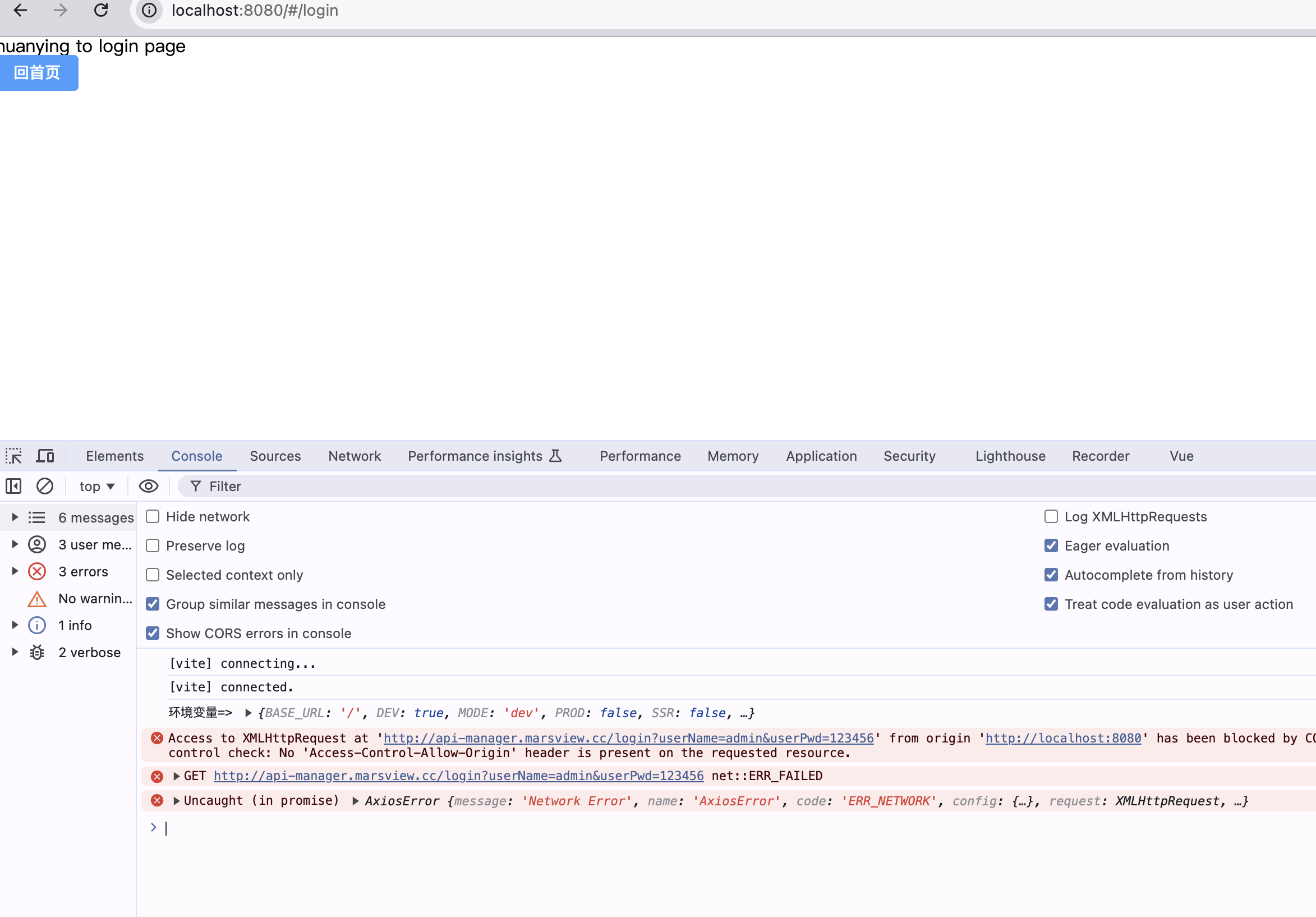This screenshot has height=917, width=1316.
Task: Uncheck Autocomplete from history
Action: [1052, 576]
